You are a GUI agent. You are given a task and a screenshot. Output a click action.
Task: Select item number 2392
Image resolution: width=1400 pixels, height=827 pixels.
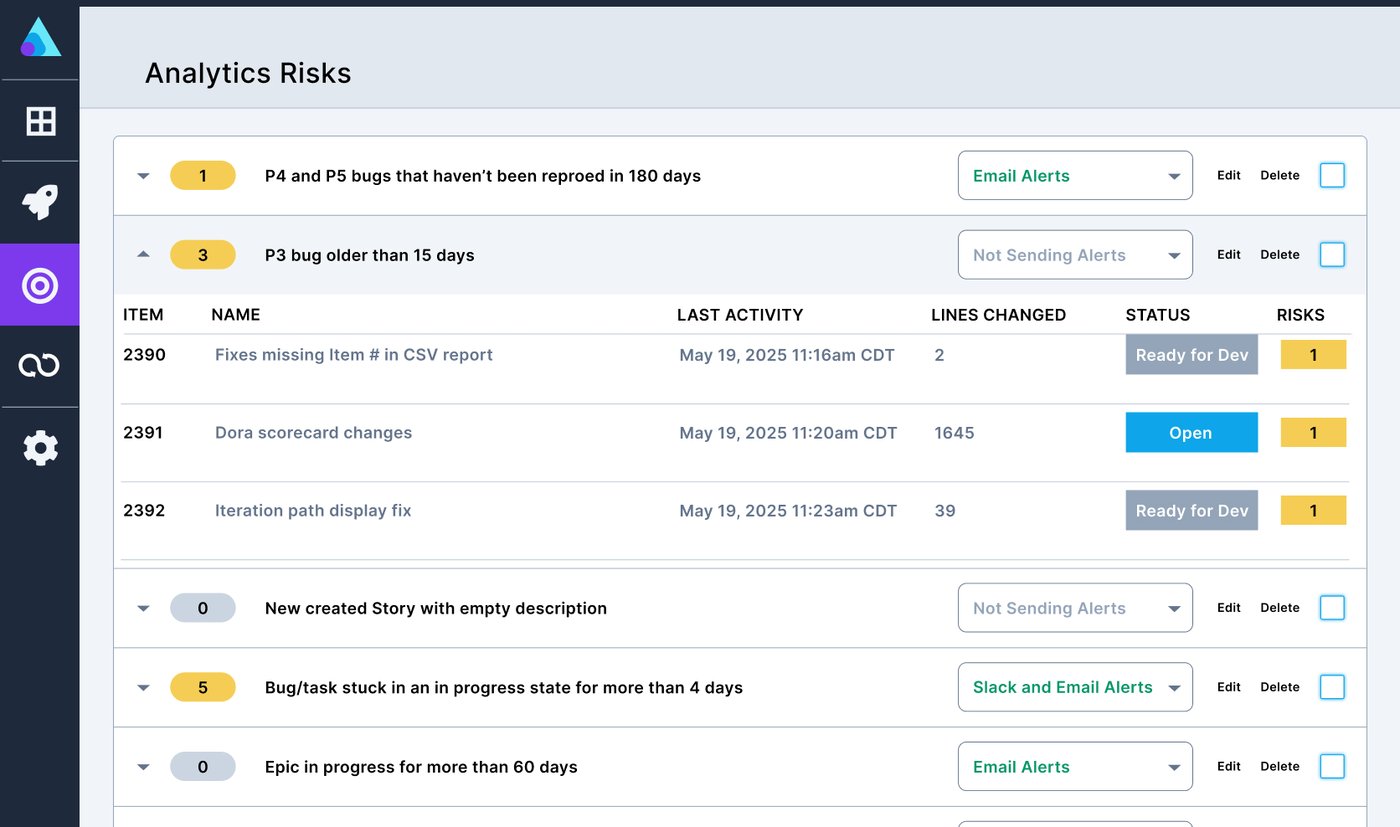144,511
